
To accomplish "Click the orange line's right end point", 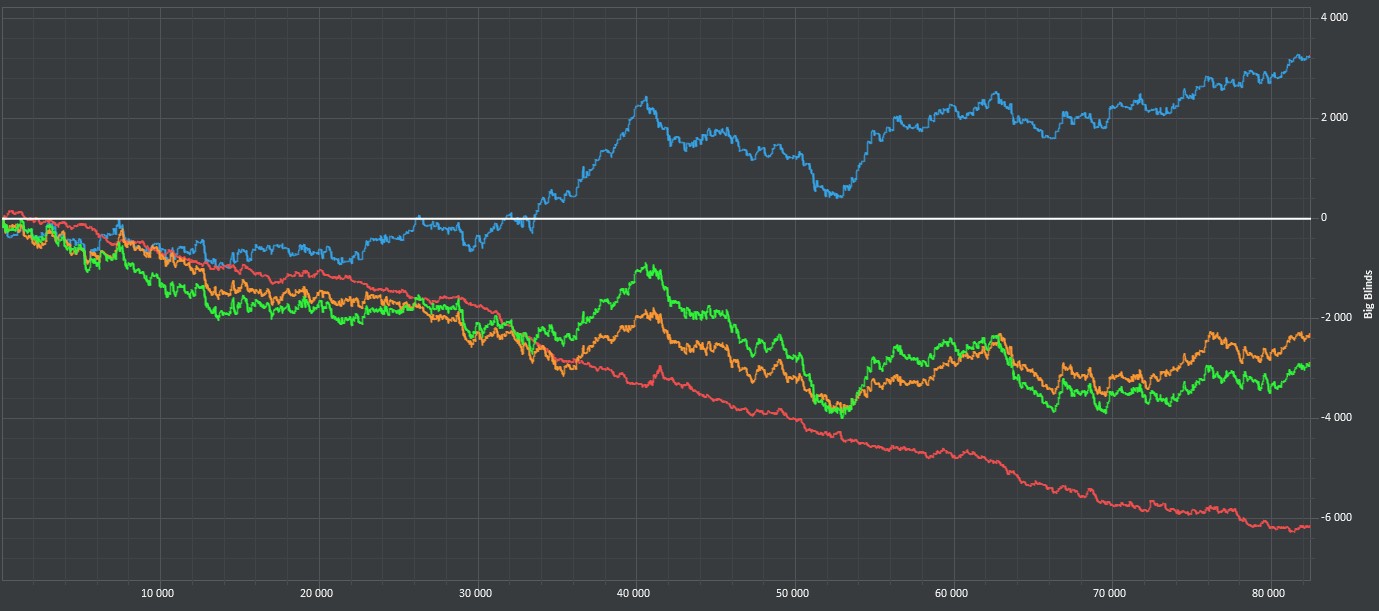I will pos(1309,335).
